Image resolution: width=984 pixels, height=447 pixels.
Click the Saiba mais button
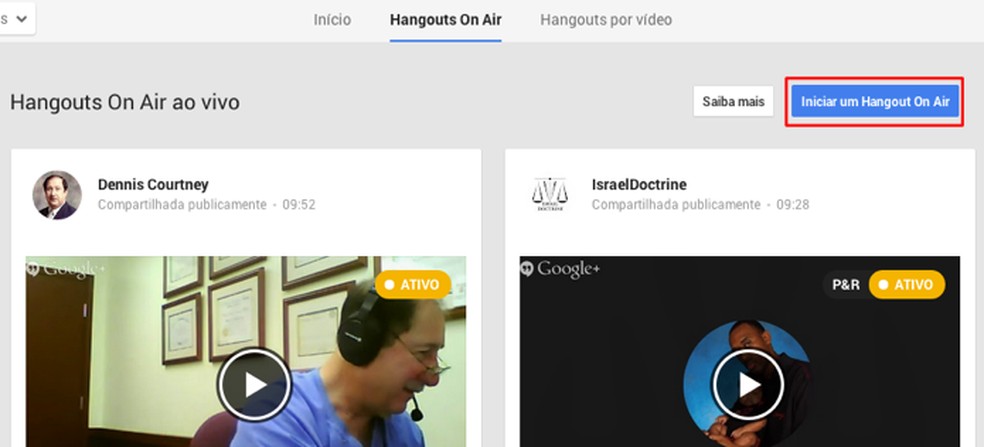click(x=733, y=101)
